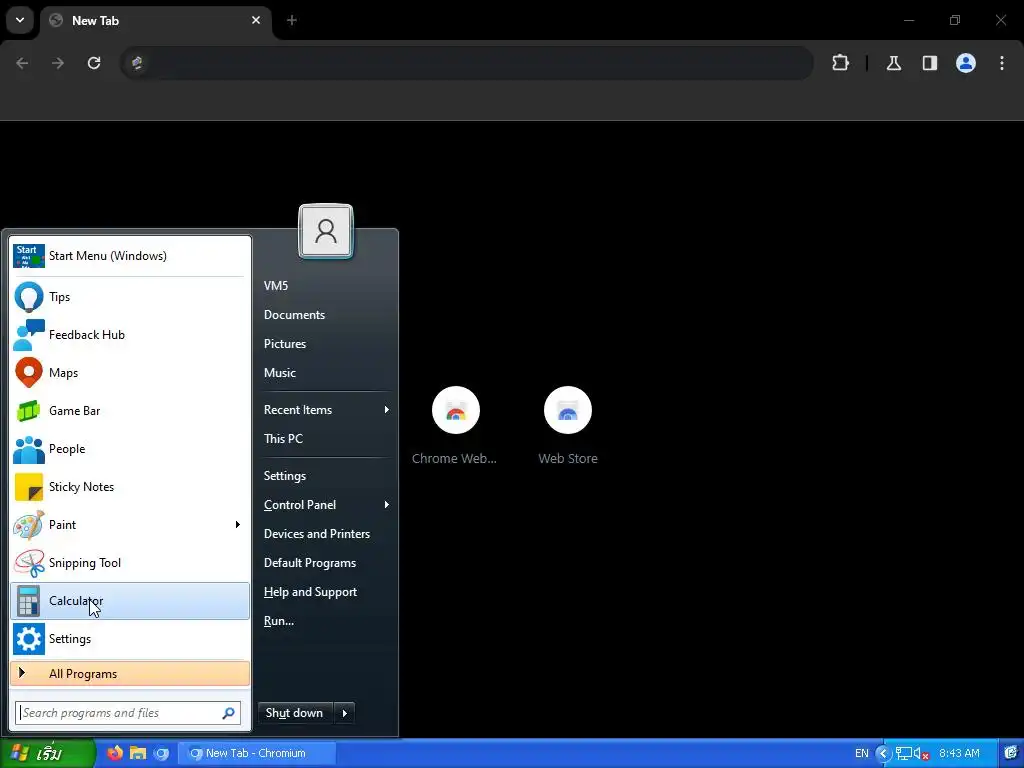The height and width of the screenshot is (768, 1024).
Task: Click the notification icon beside clock
Action: click(x=1011, y=753)
